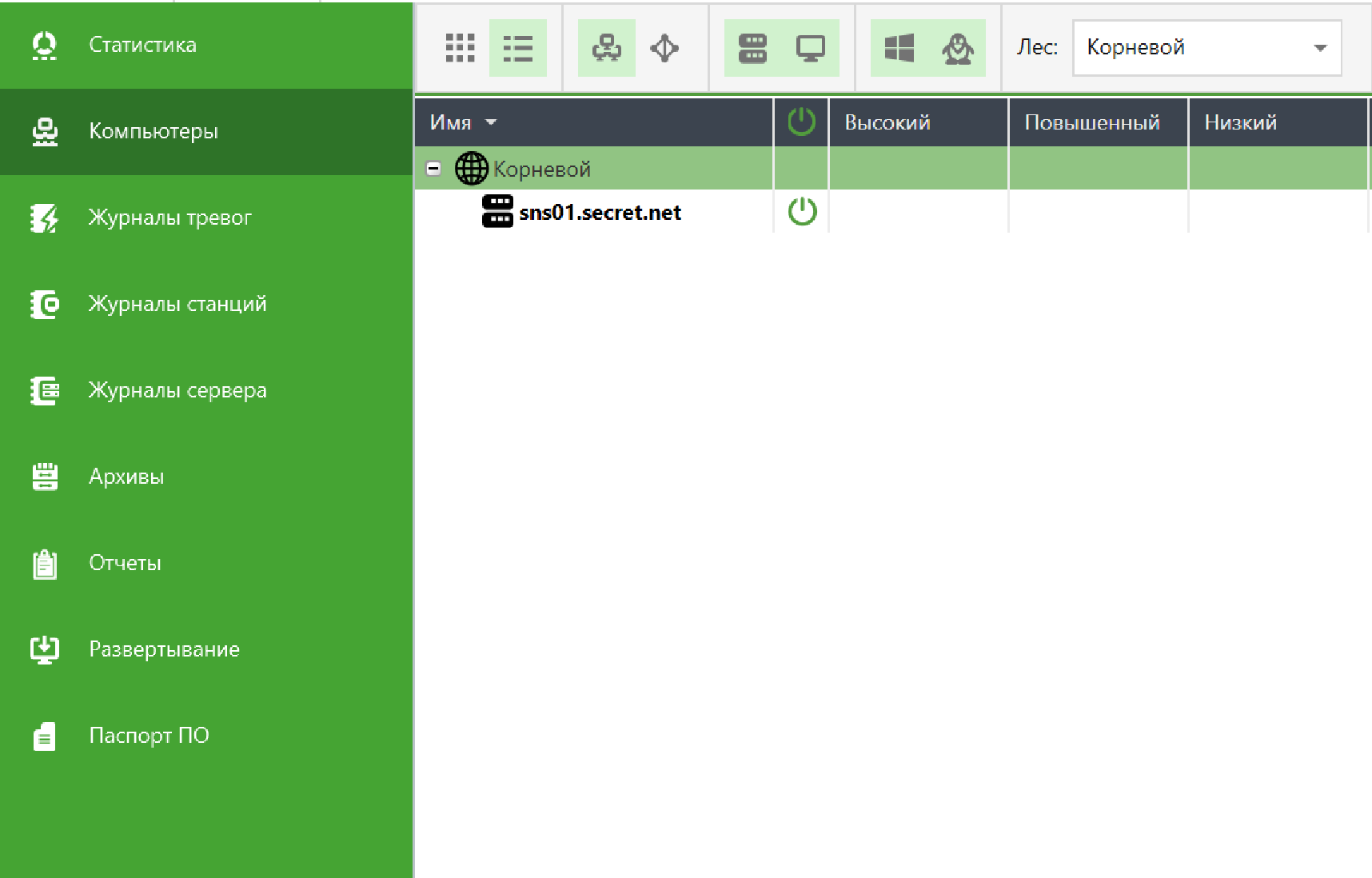Viewport: 1372px width, 878px height.
Task: Toggle the workstations monitor filter icon
Action: point(811,48)
